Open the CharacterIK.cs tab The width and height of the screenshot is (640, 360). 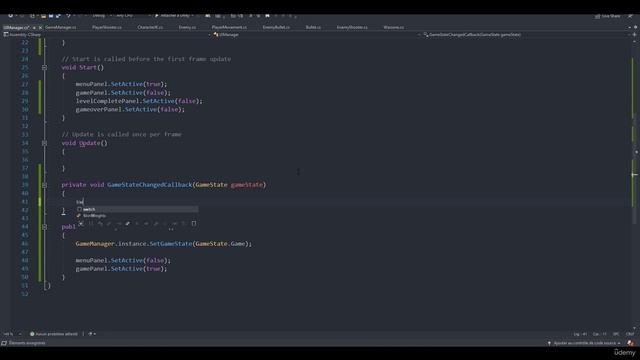(150, 27)
